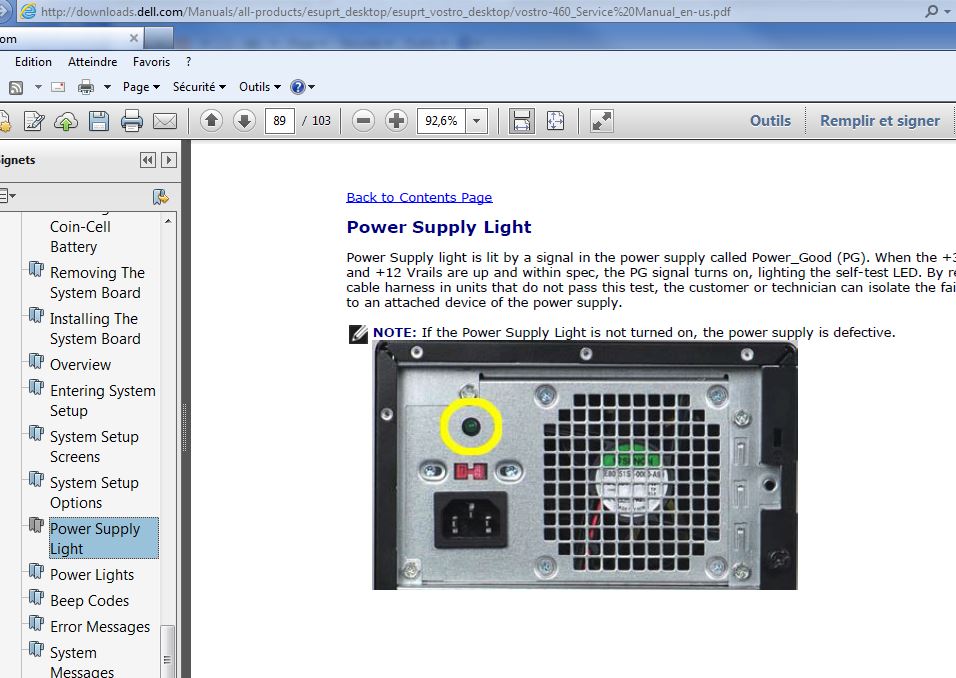The width and height of the screenshot is (956, 678).
Task: Toggle fit one full page view
Action: 555,121
